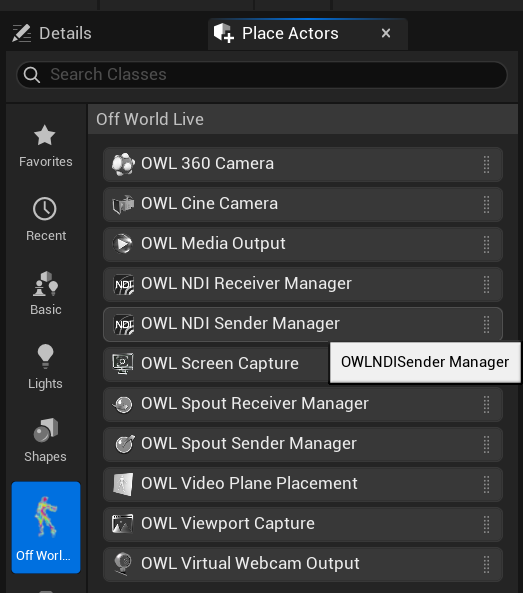Select OWL NDI Receiver Manager actor
The width and height of the screenshot is (523, 593).
303,284
